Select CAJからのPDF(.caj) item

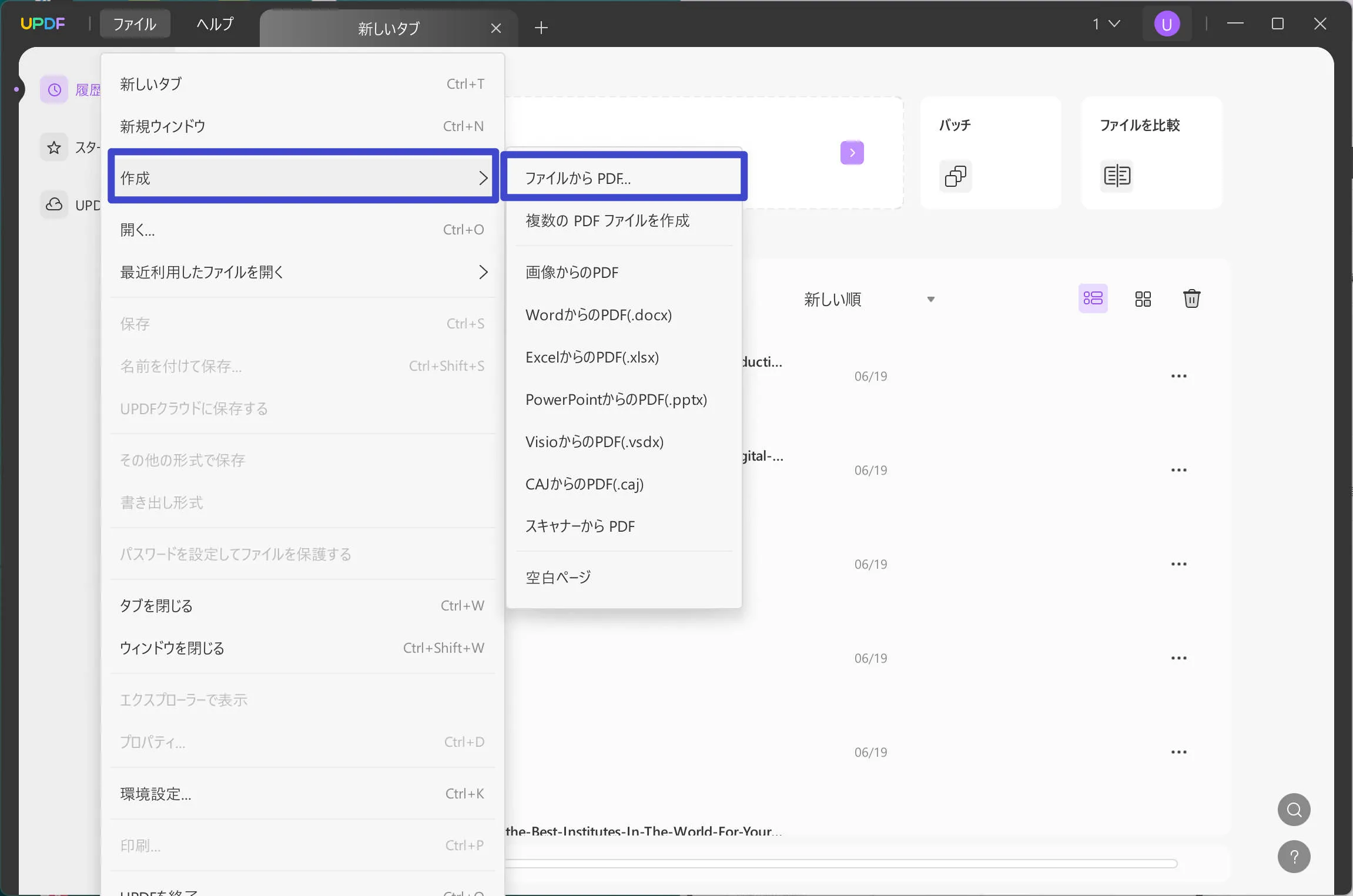pos(624,484)
